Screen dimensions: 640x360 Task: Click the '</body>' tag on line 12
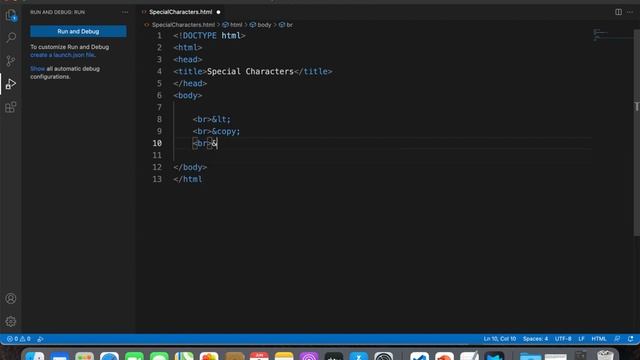[x=190, y=167]
